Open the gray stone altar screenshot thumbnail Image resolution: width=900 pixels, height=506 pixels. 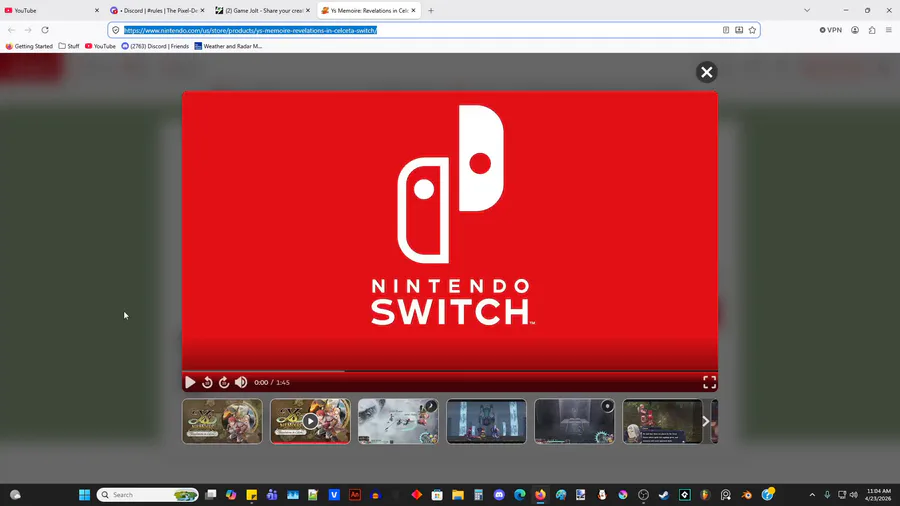pyautogui.click(x=575, y=421)
